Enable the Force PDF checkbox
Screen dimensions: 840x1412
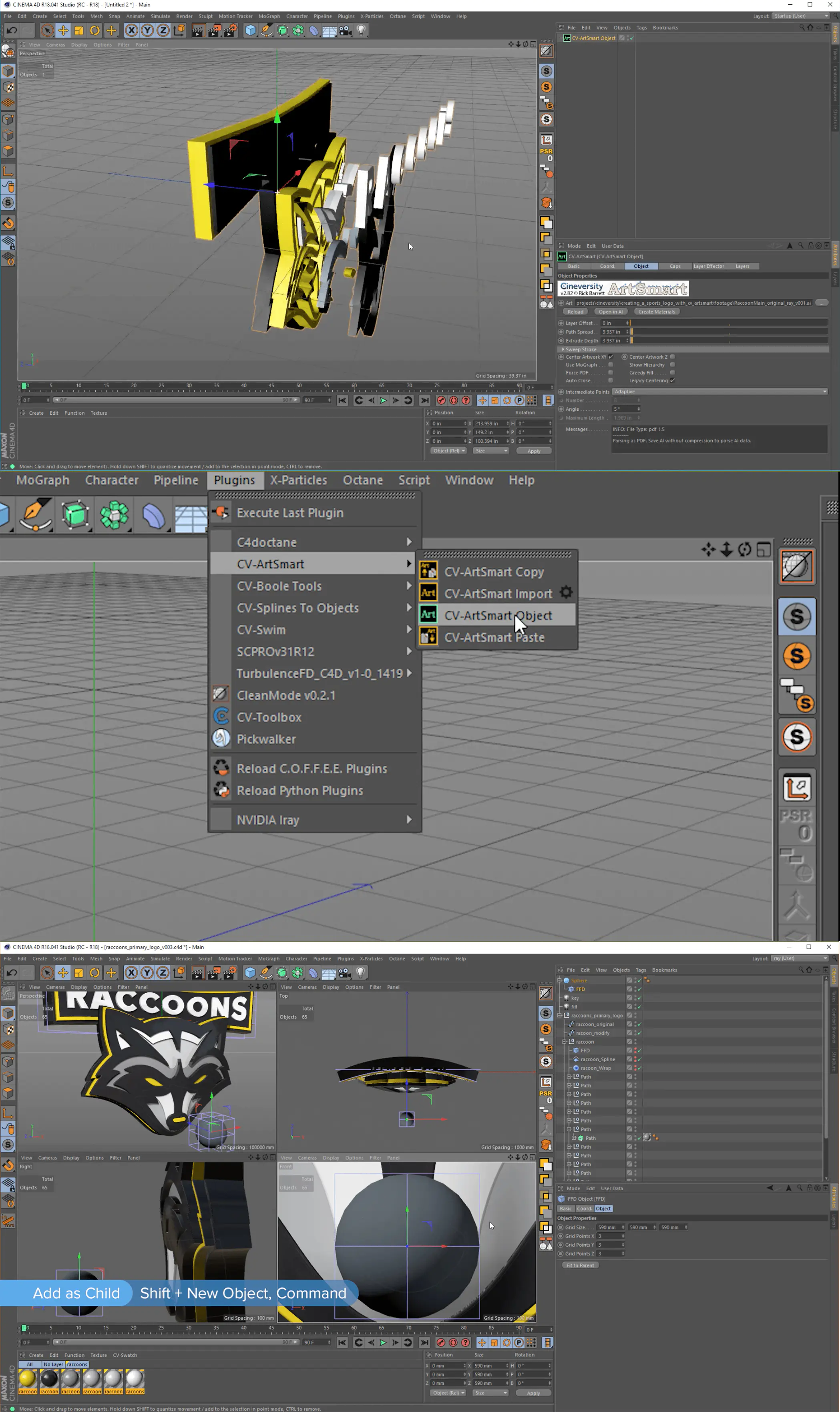pyautogui.click(x=611, y=372)
